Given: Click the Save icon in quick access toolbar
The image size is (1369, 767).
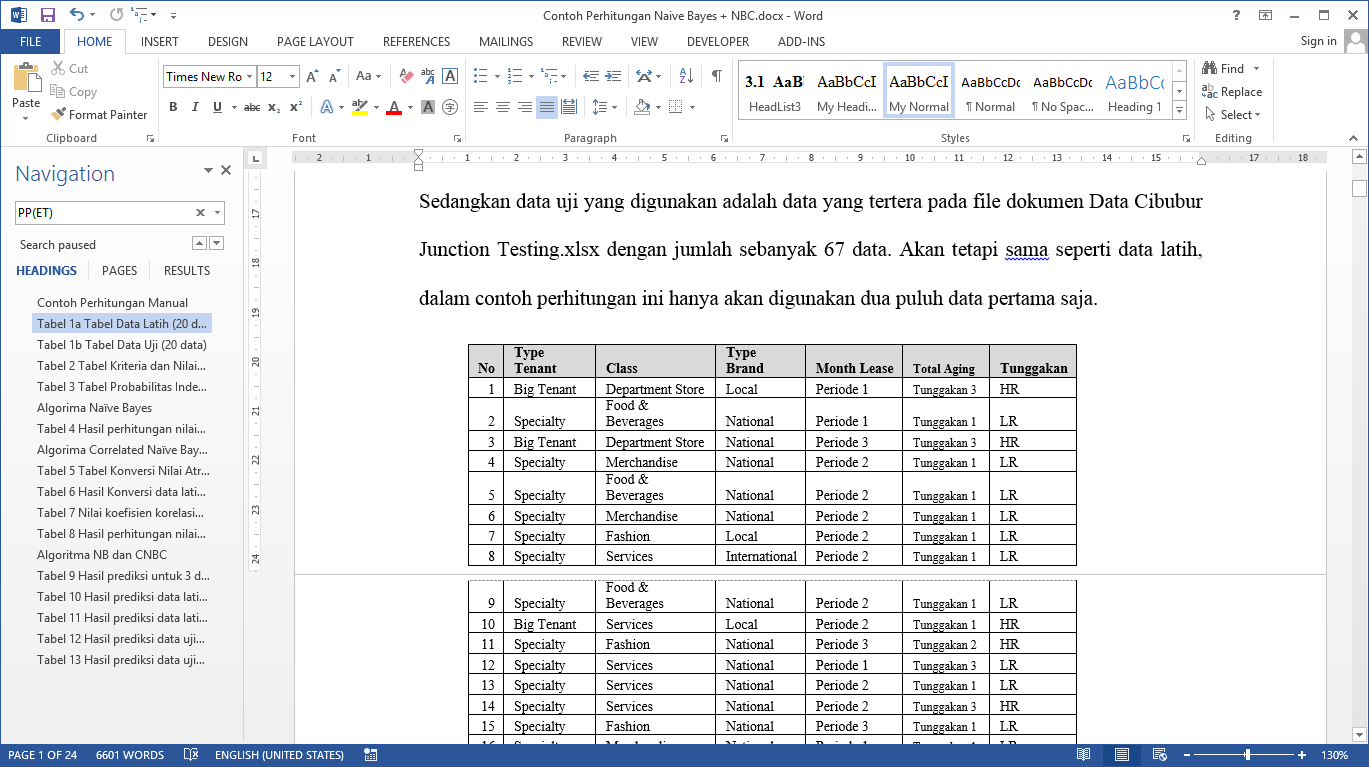Looking at the screenshot, I should (47, 15).
